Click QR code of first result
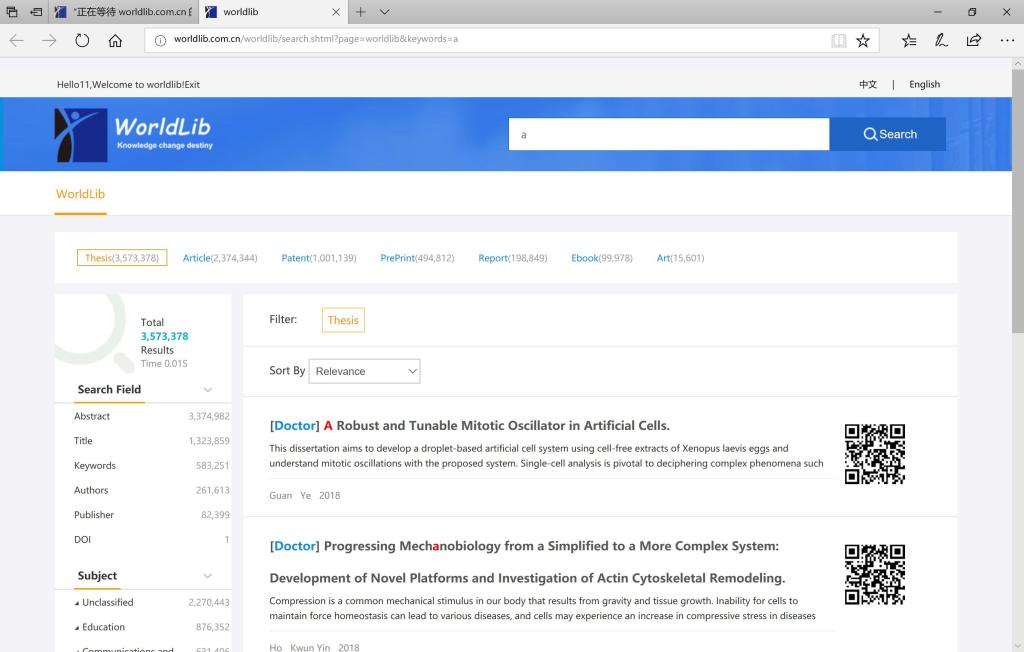The image size is (1024, 652). (x=874, y=454)
